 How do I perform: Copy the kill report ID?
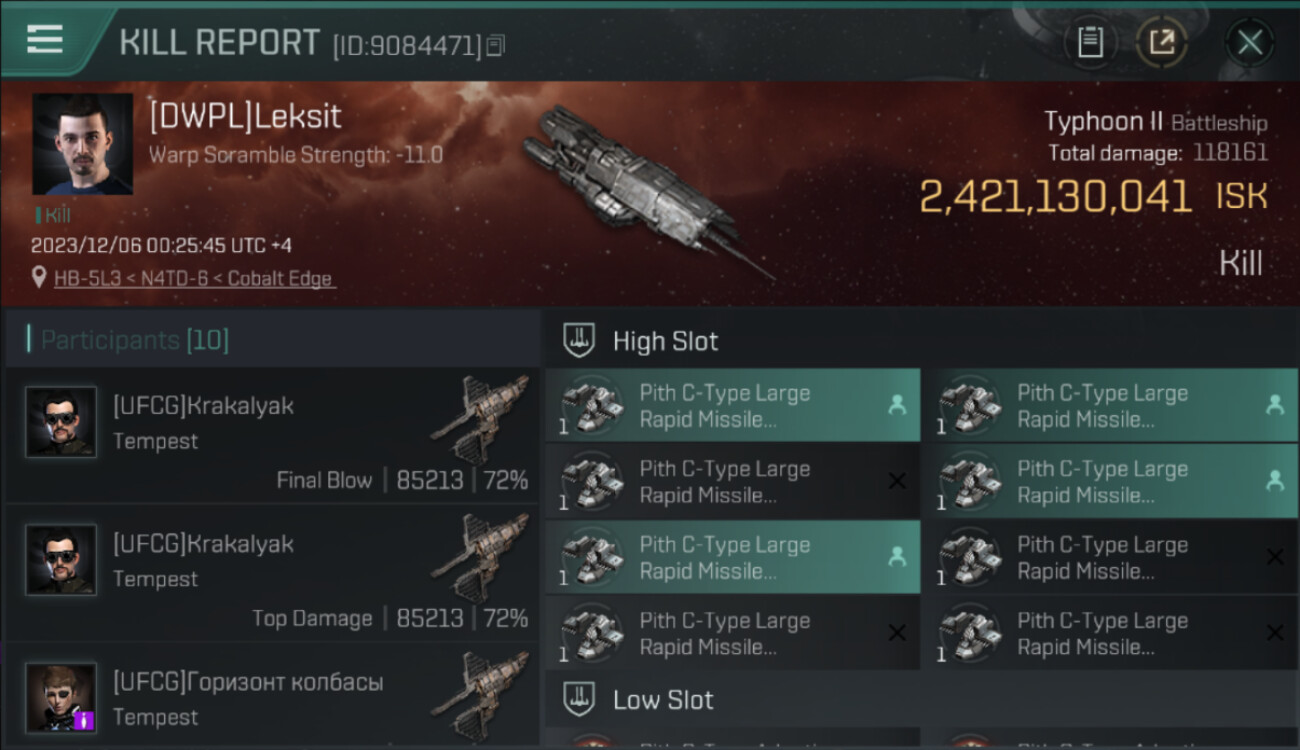[x=496, y=45]
